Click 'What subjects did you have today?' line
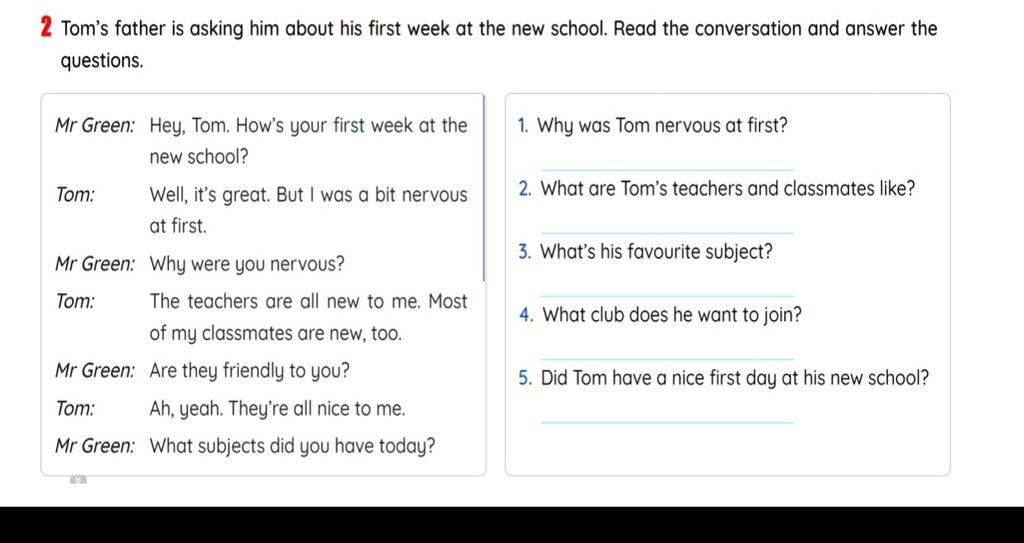Viewport: 1024px width, 543px height. 293,447
